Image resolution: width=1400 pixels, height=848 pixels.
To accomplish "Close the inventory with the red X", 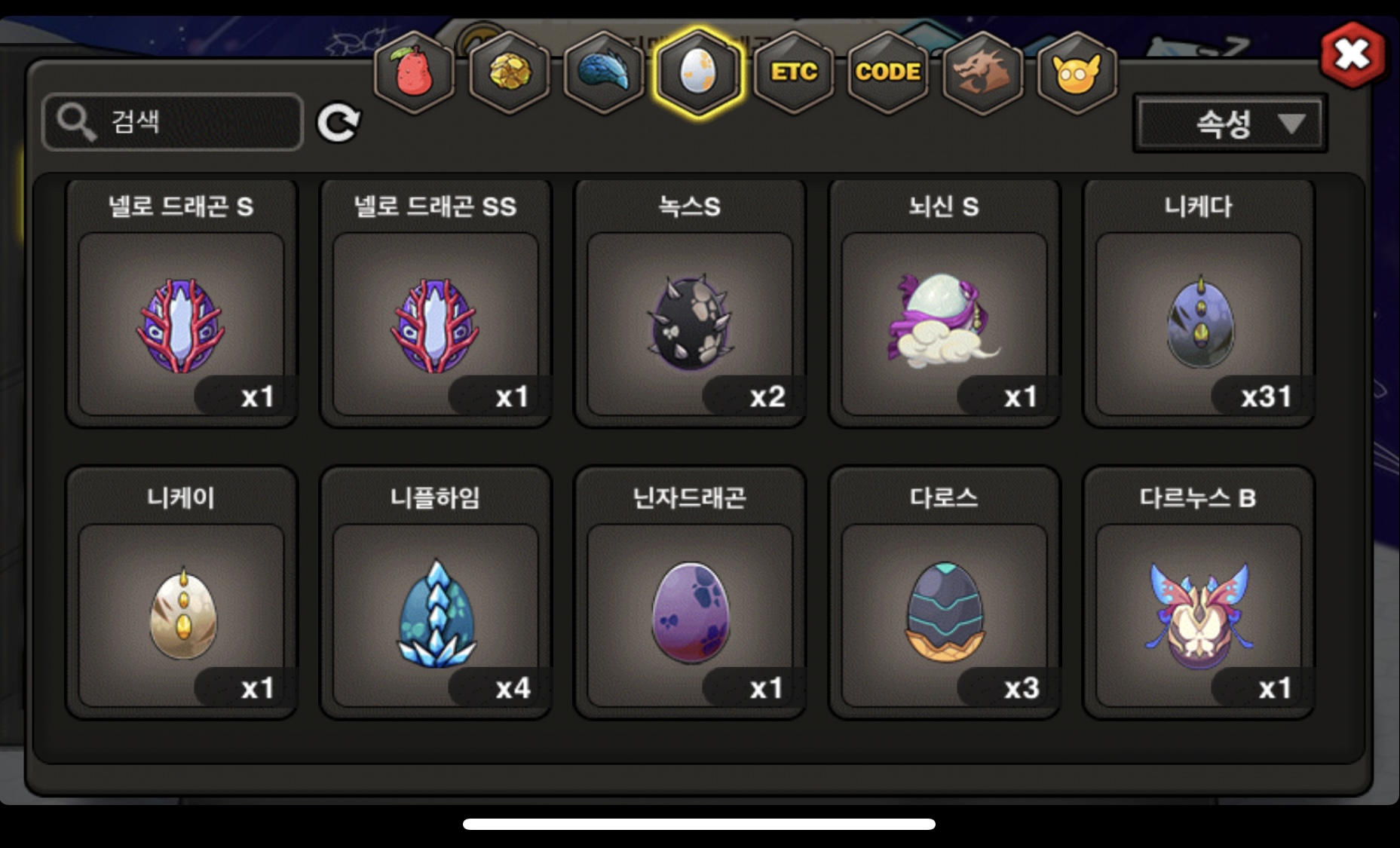I will 1353,54.
